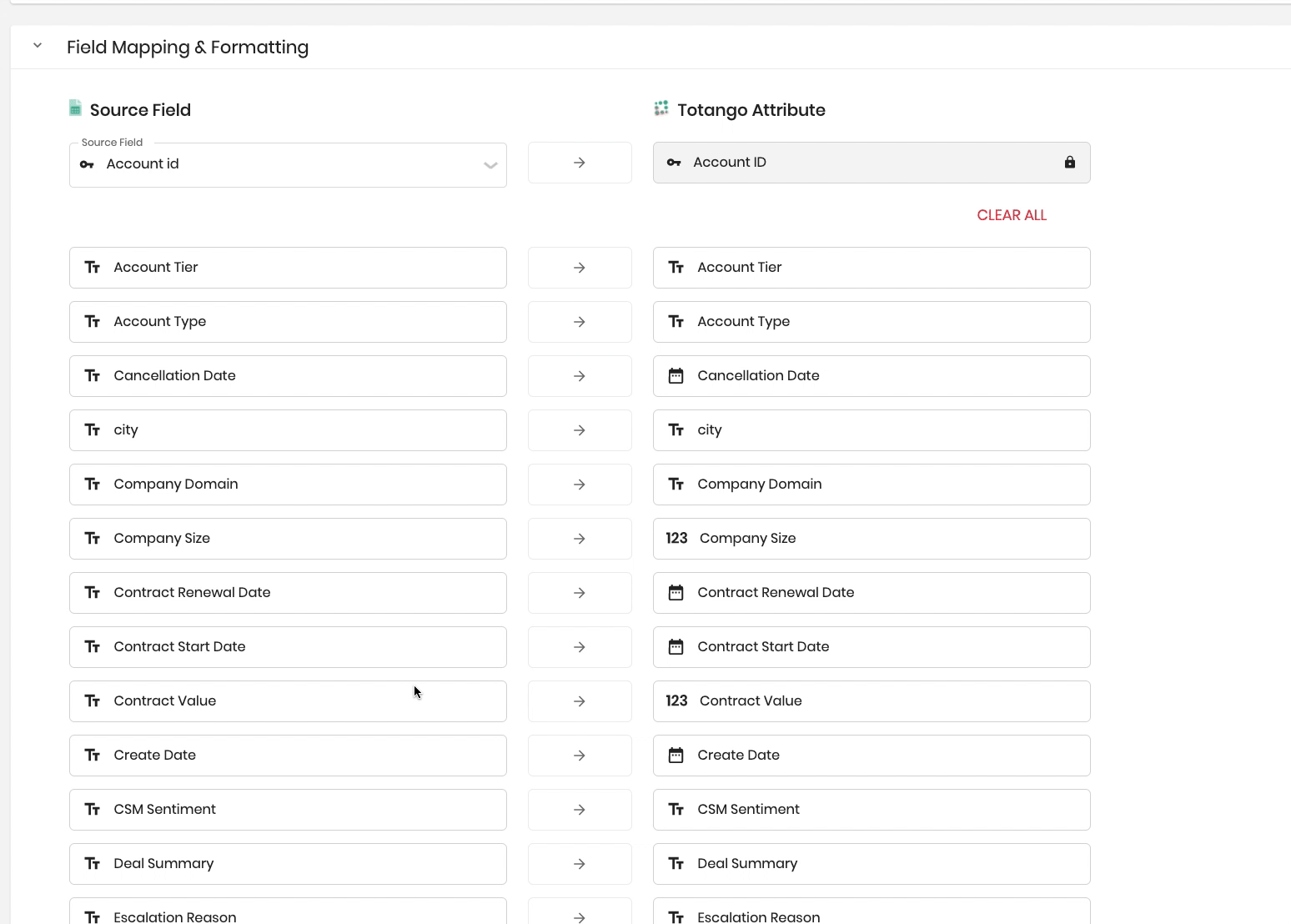Screen dimensions: 1291x924
Task: Select the source Cancellation Date field
Action: (288, 376)
